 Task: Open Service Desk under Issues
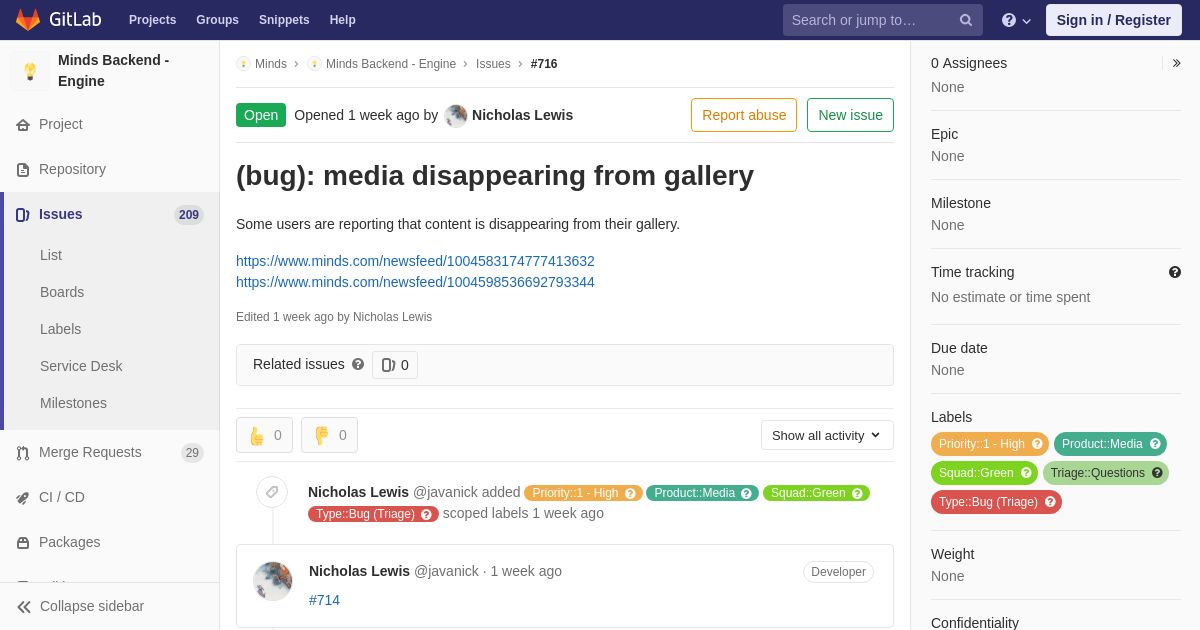click(x=81, y=366)
